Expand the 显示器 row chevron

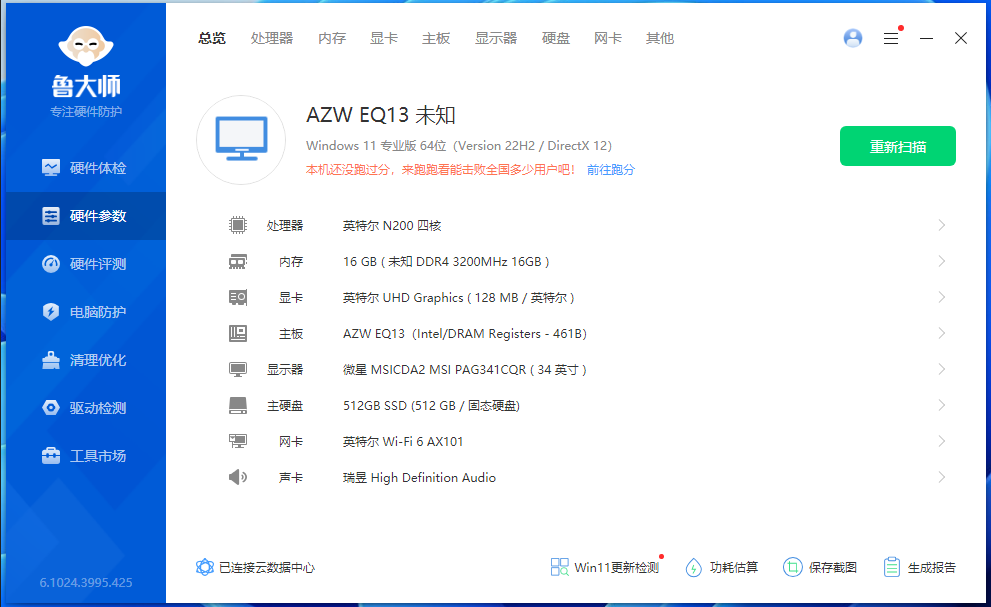coord(942,369)
